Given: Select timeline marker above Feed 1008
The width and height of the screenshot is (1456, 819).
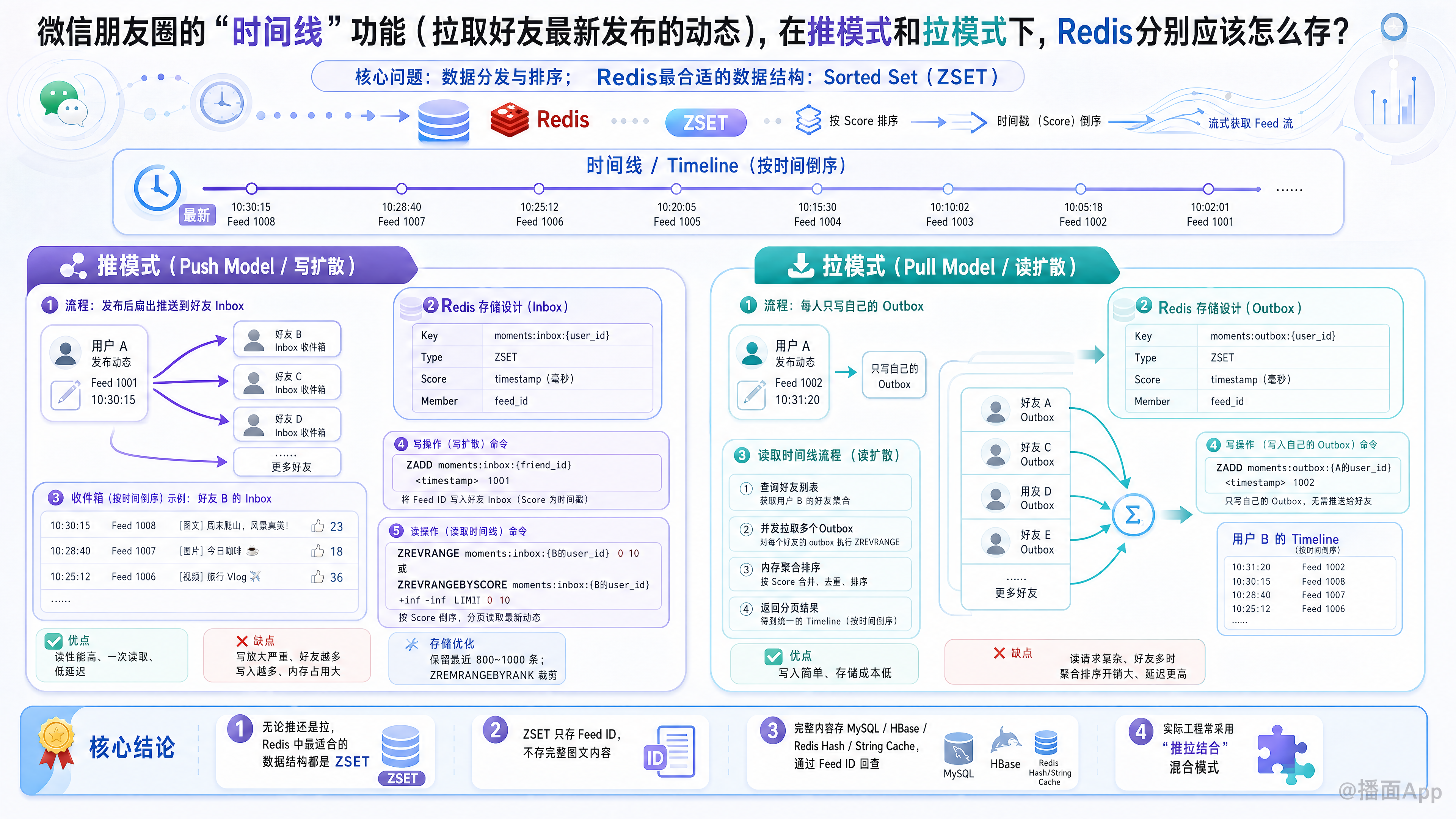Looking at the screenshot, I should coord(252,188).
